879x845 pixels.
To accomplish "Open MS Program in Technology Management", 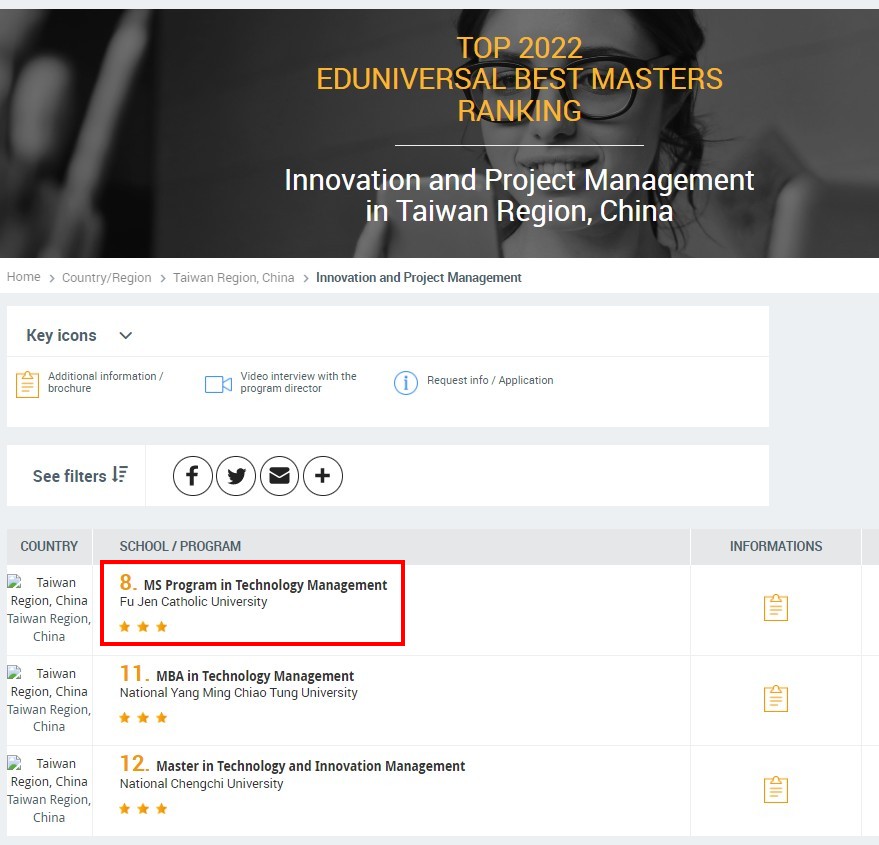I will coord(265,585).
